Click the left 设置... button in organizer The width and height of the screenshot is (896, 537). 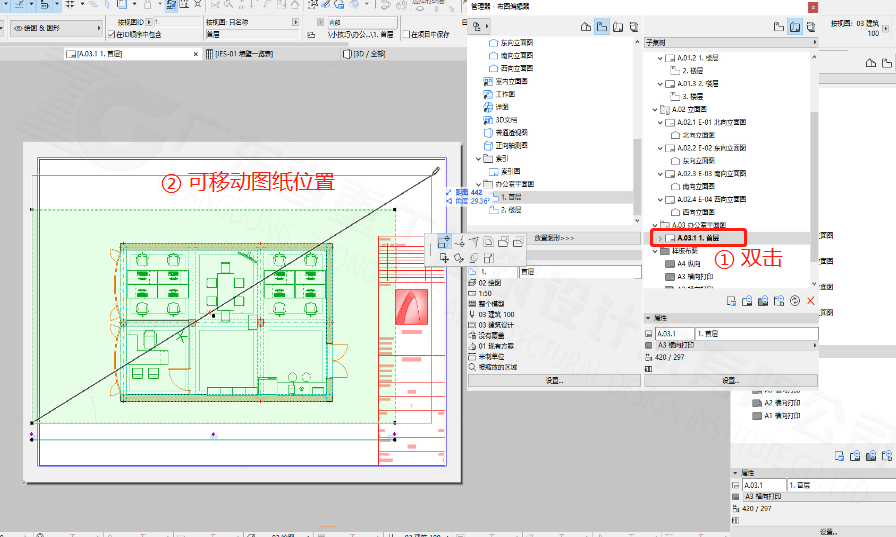[553, 381]
